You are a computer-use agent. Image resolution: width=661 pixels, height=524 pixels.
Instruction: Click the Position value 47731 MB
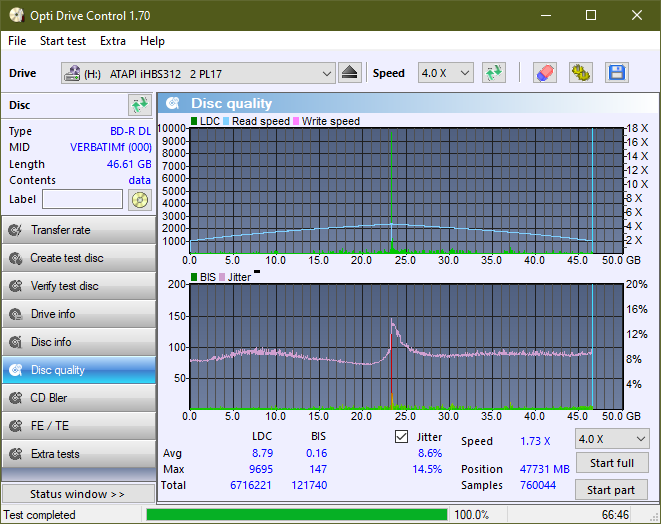(545, 469)
